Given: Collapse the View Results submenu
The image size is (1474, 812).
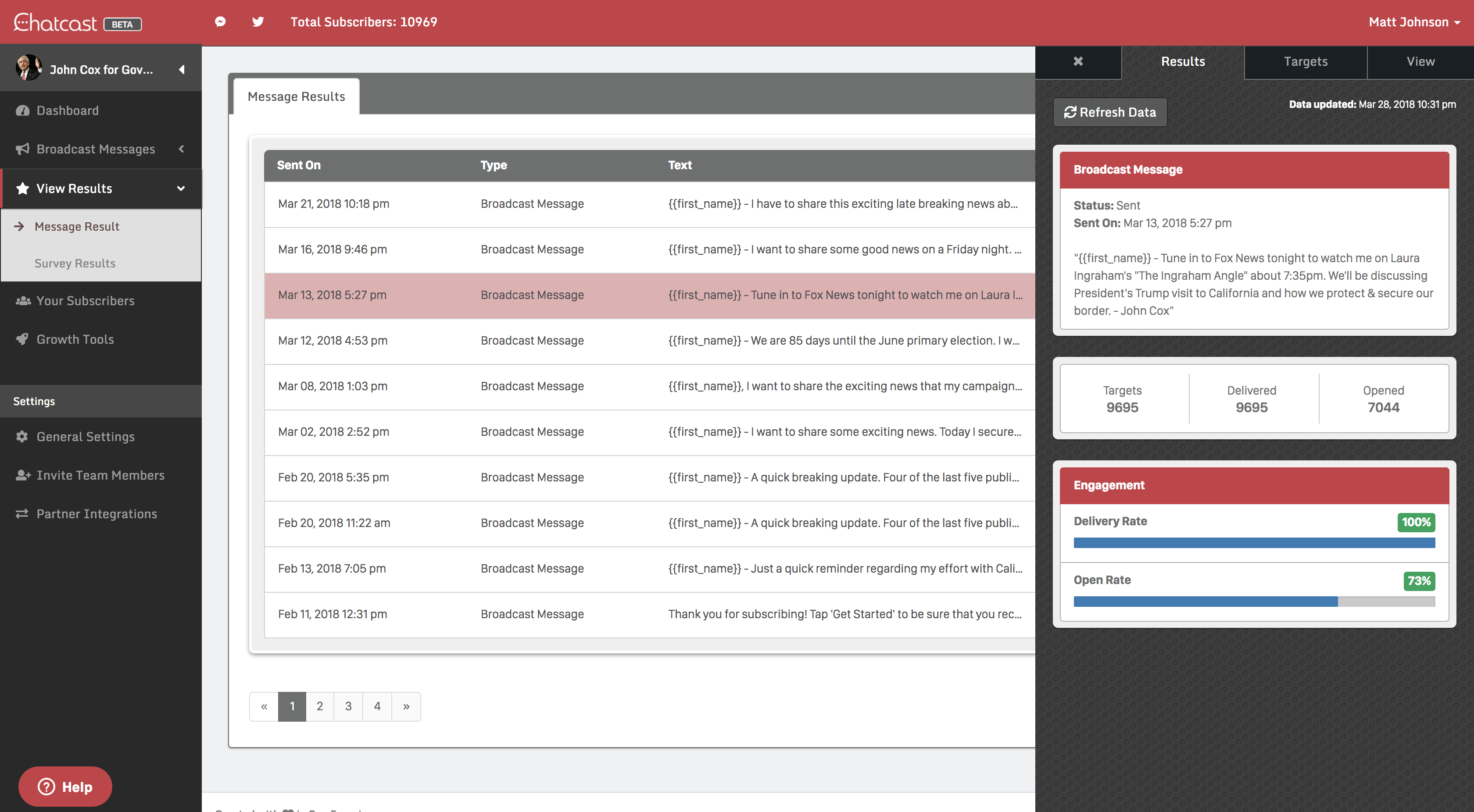Looking at the screenshot, I should click(x=181, y=188).
